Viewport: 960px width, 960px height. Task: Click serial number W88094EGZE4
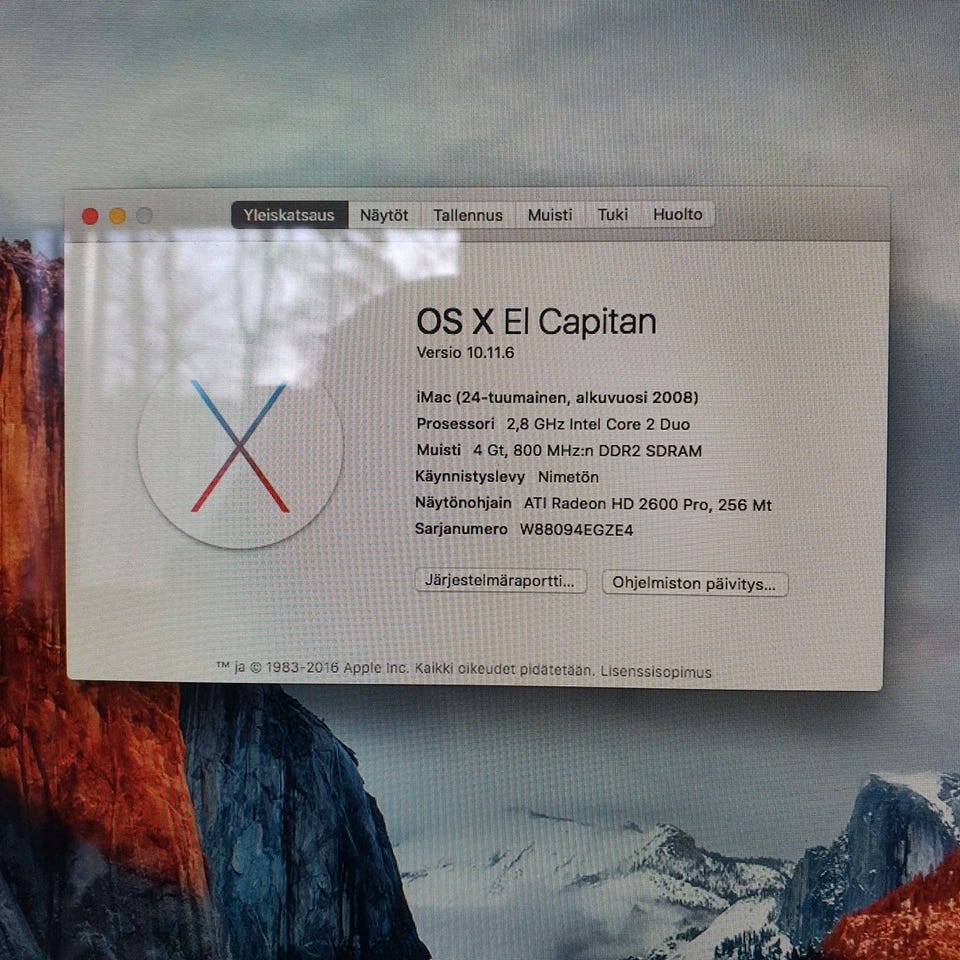577,530
